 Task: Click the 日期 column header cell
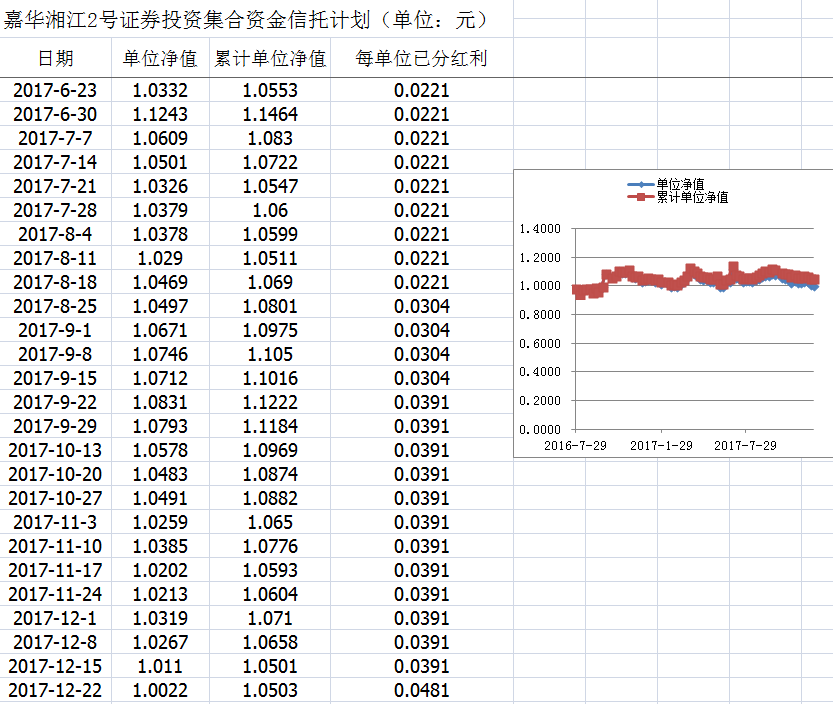tap(55, 59)
